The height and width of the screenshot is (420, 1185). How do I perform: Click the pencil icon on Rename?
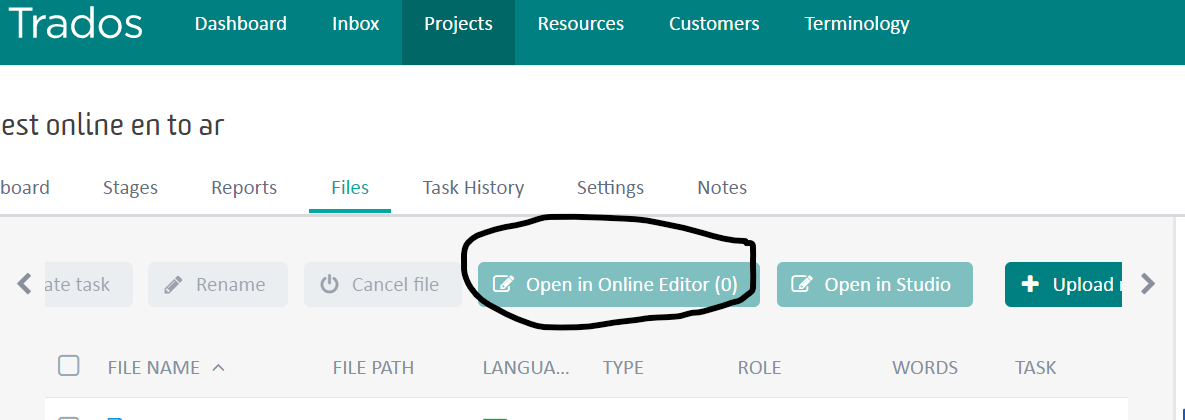(x=173, y=285)
